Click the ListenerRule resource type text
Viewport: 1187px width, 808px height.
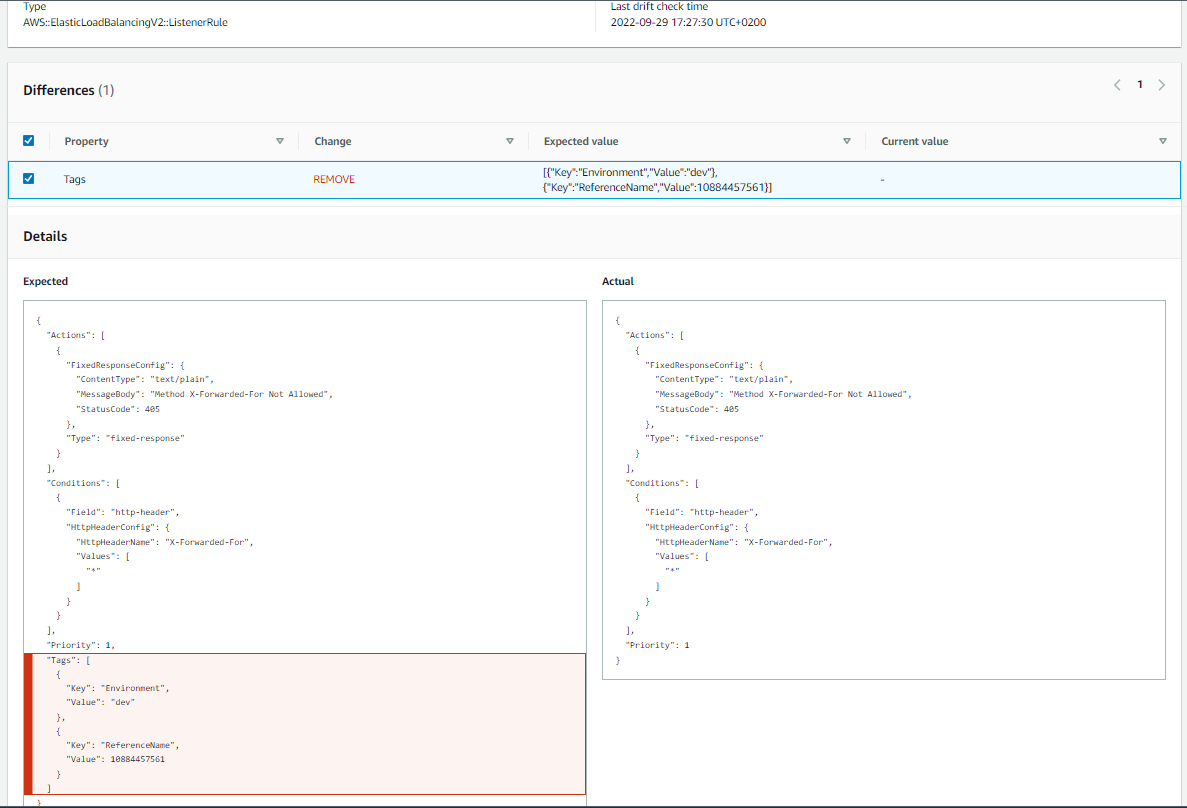point(125,21)
